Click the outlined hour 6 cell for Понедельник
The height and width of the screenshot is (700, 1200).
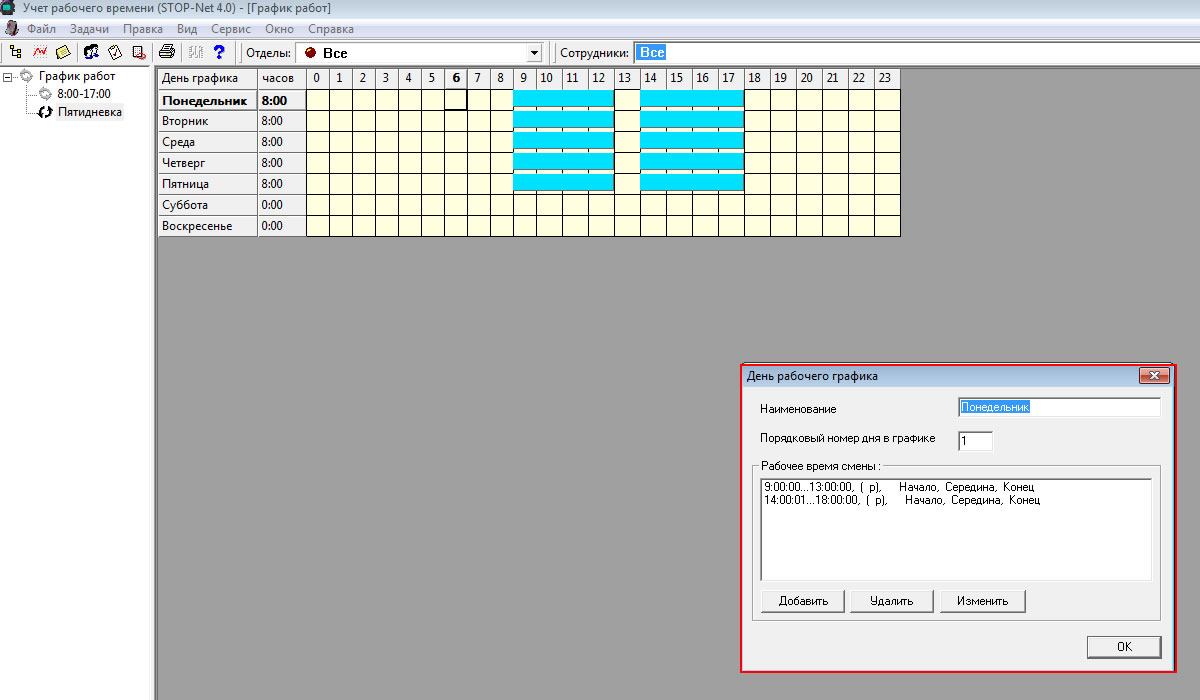pyautogui.click(x=456, y=100)
